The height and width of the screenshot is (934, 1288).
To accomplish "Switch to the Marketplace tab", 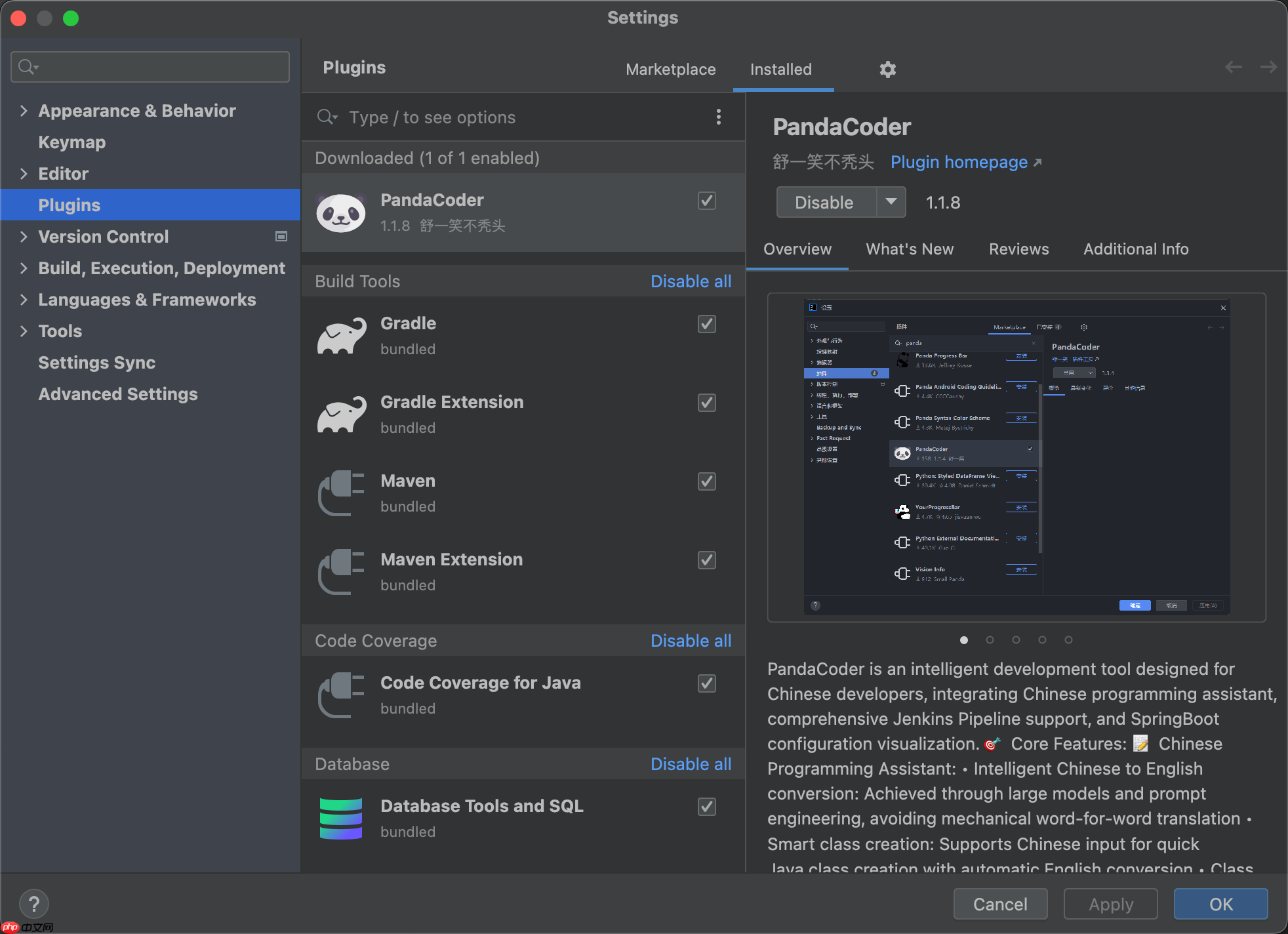I will [670, 70].
